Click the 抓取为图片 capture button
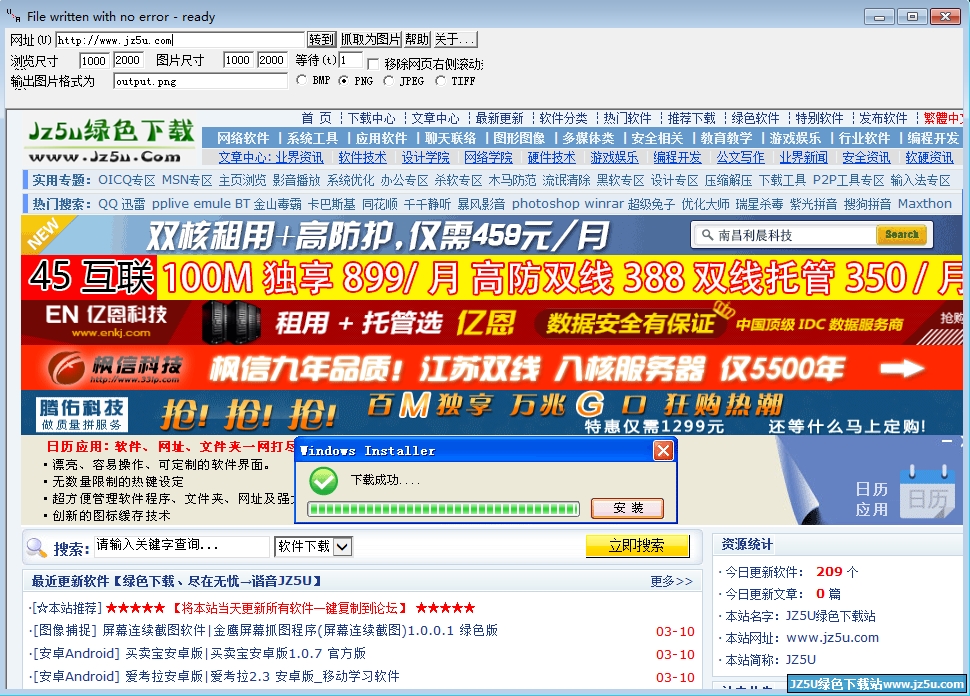The image size is (970, 696). coord(370,40)
